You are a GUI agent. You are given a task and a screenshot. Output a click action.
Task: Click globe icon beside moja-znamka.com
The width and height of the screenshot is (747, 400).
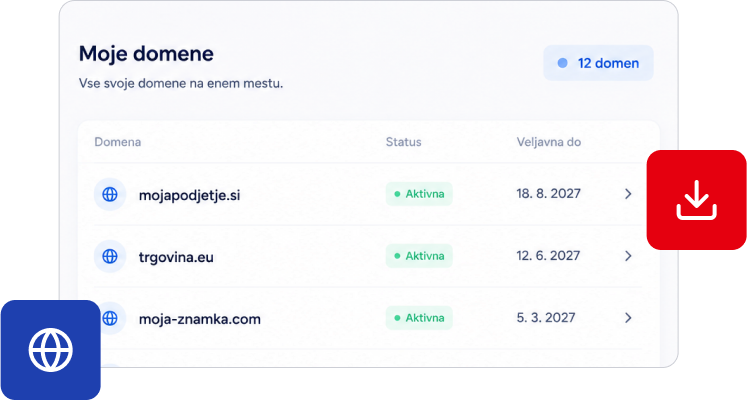(x=110, y=318)
